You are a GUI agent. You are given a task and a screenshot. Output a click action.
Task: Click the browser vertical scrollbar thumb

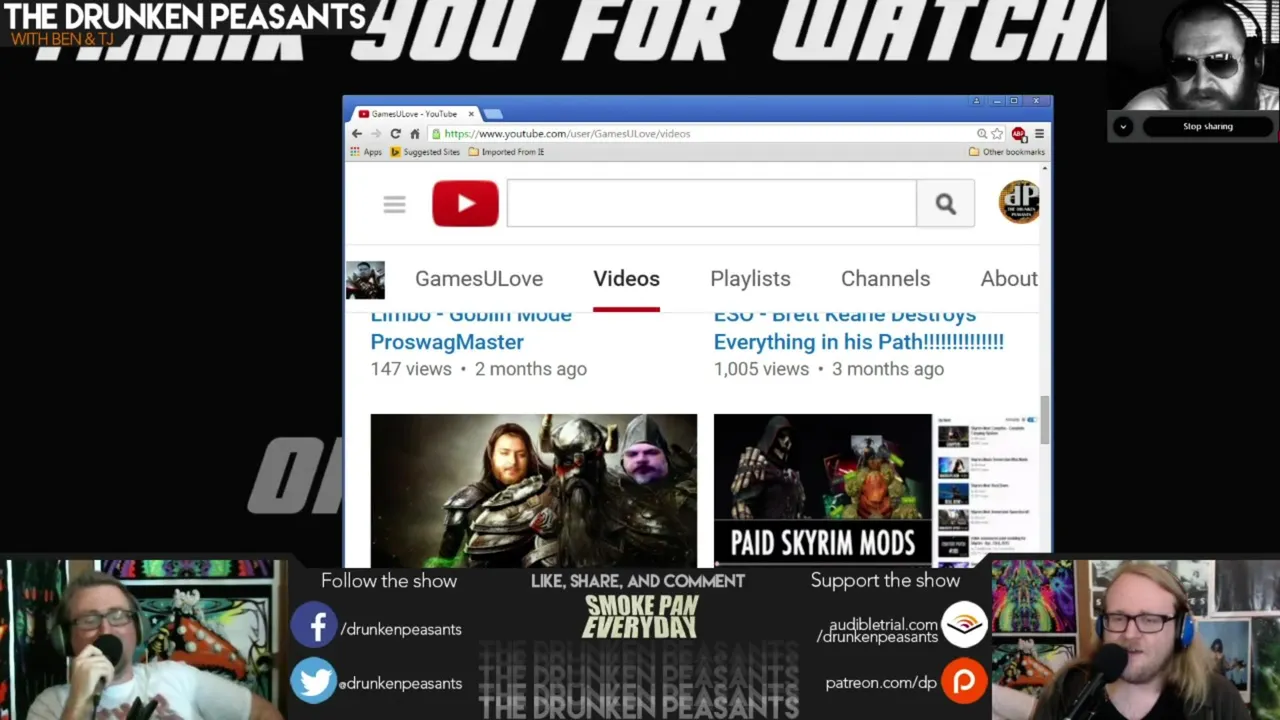coord(1045,420)
